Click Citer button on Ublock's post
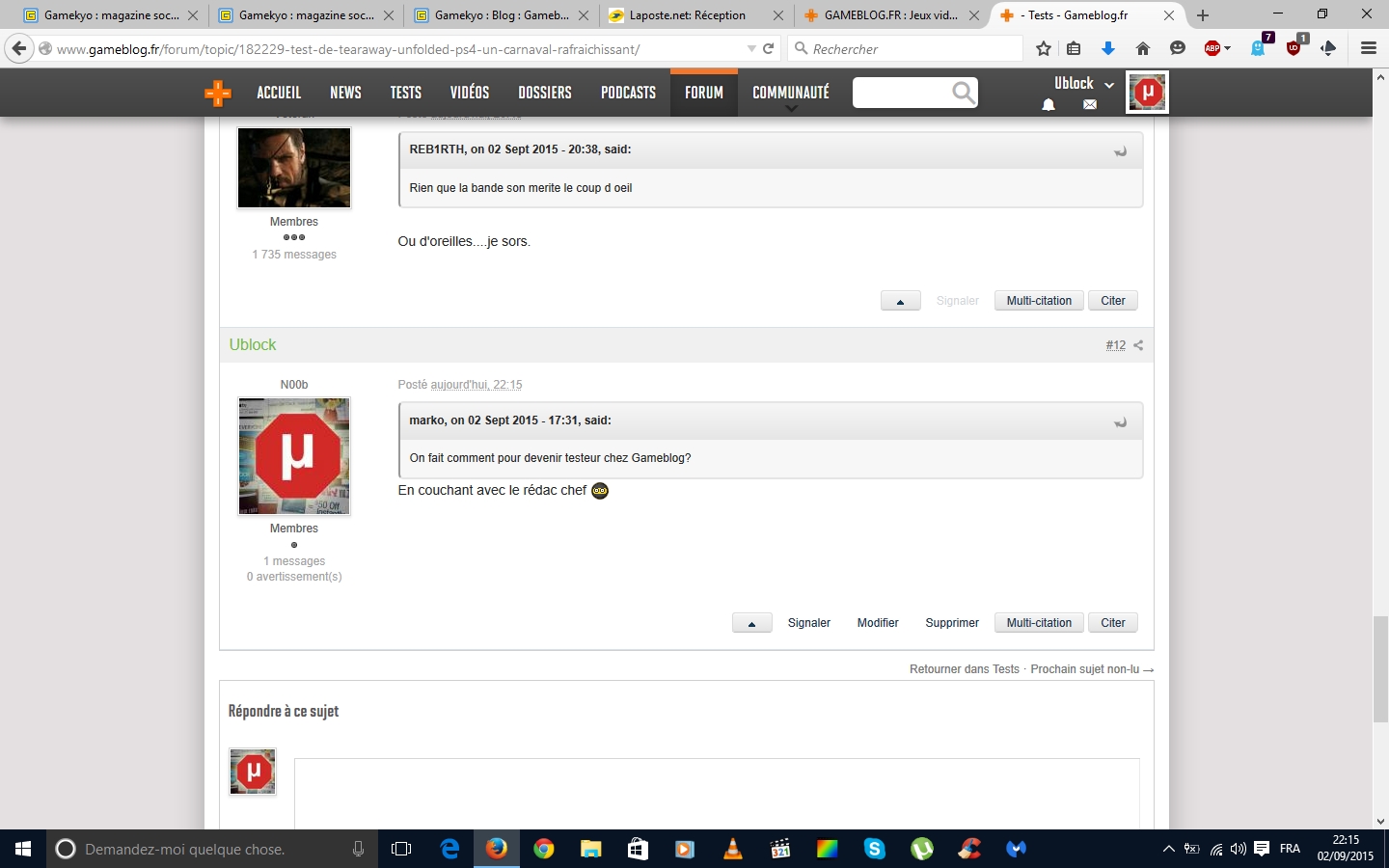This screenshot has width=1389, height=868. [1113, 623]
